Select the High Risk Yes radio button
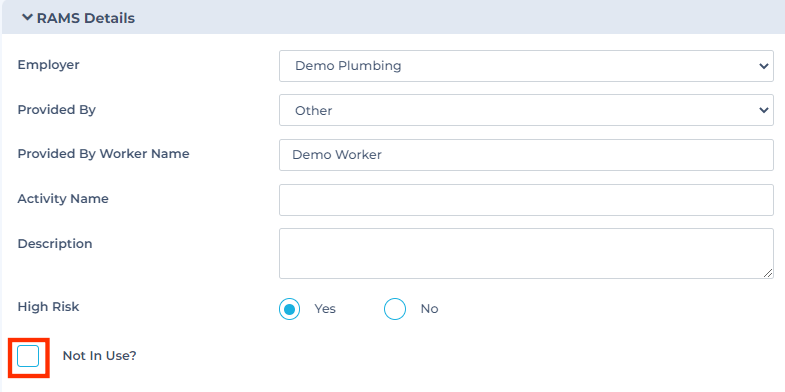The image size is (785, 392). (x=289, y=309)
